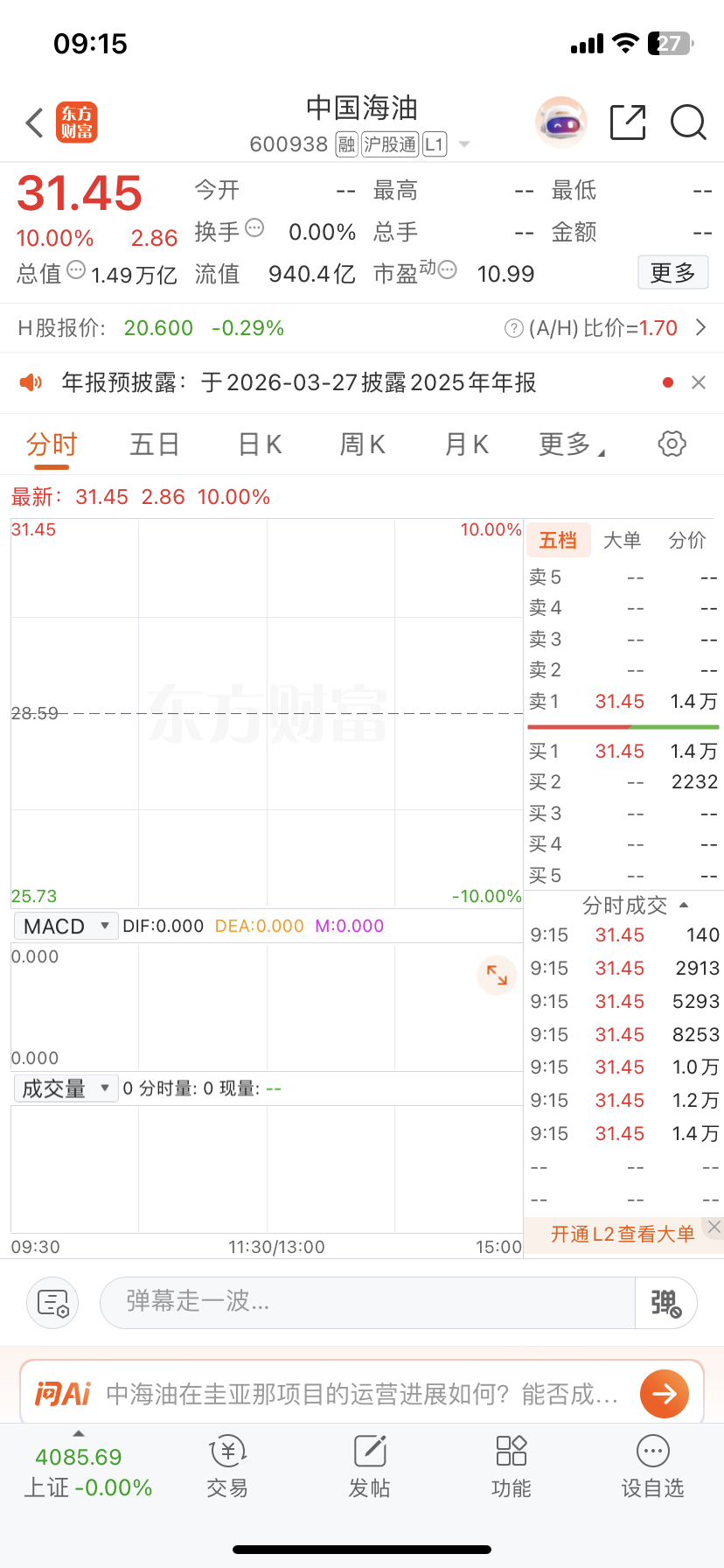Viewport: 724px width, 1568px height.
Task: Select the 五档 order book tab
Action: 558,541
